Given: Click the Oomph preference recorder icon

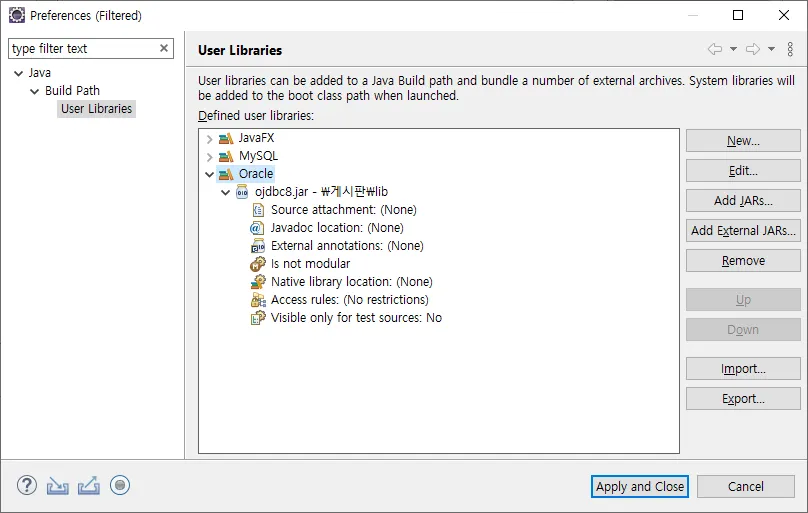Looking at the screenshot, I should coord(120,486).
